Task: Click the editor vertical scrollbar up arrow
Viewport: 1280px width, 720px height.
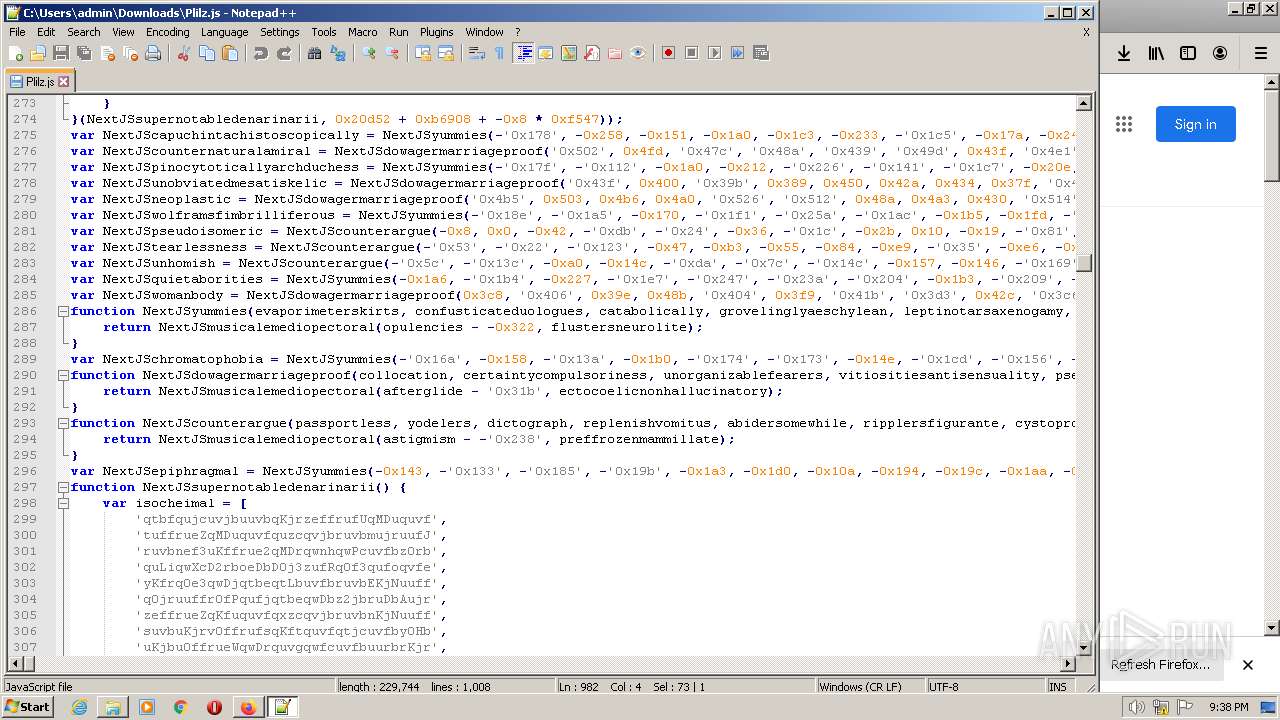Action: pyautogui.click(x=1084, y=103)
